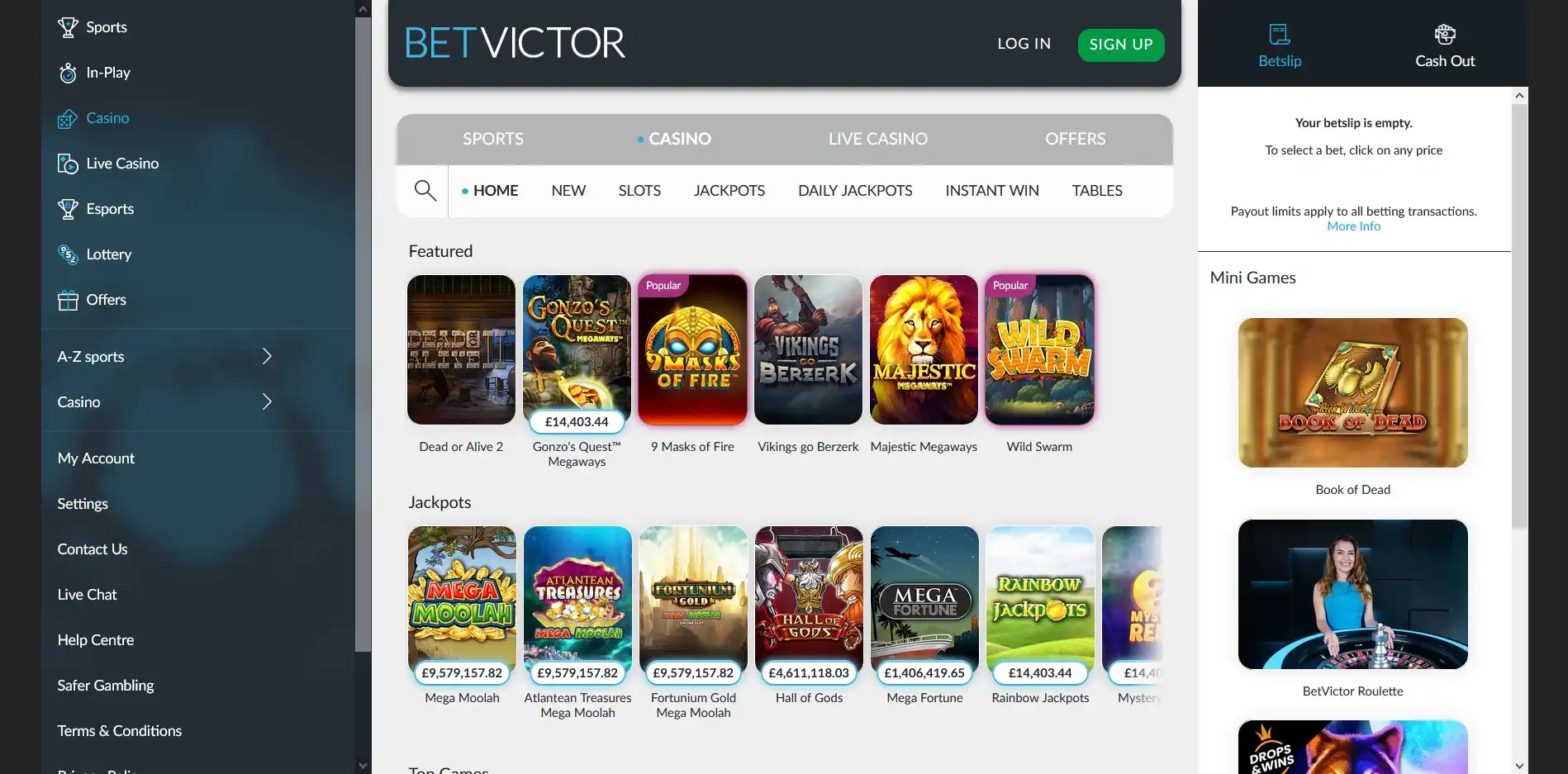
Task: Open the Cash Out icon
Action: click(1445, 34)
